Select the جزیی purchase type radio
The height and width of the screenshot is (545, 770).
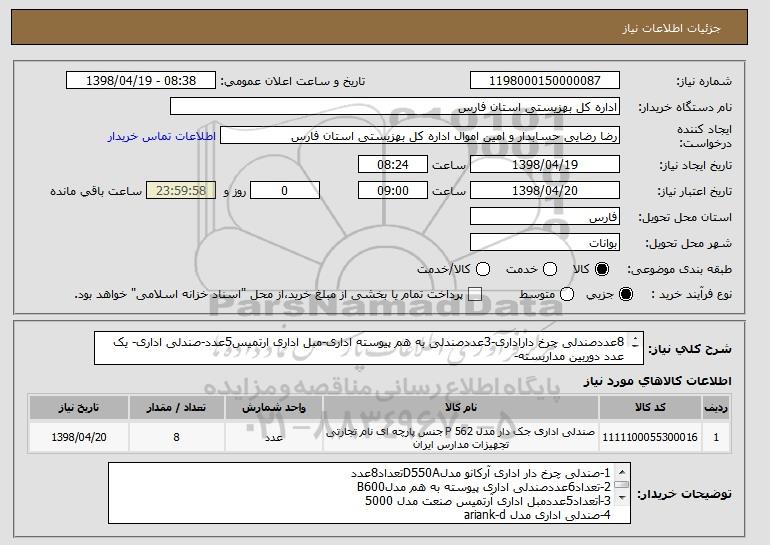coord(626,294)
